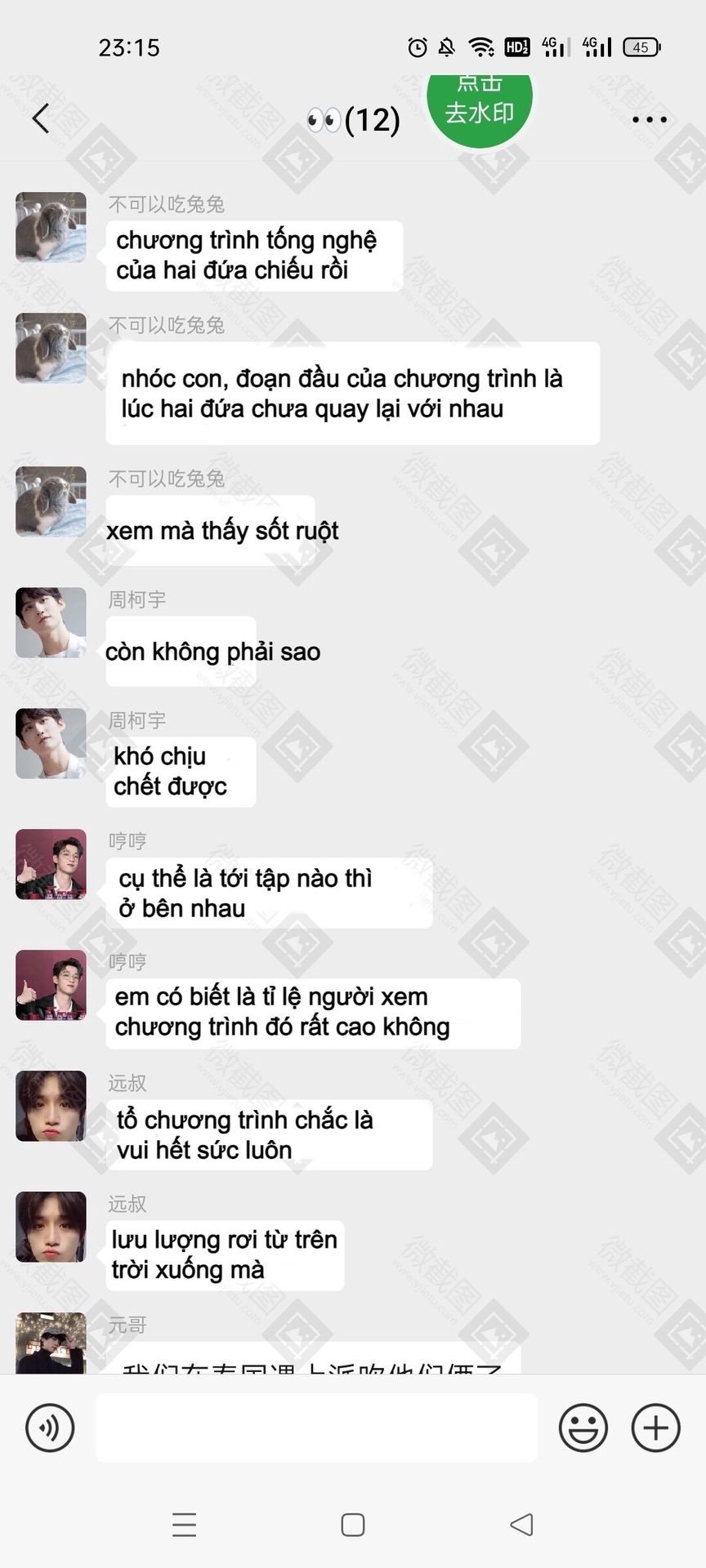Open the three-dot chat options menu

click(x=650, y=119)
